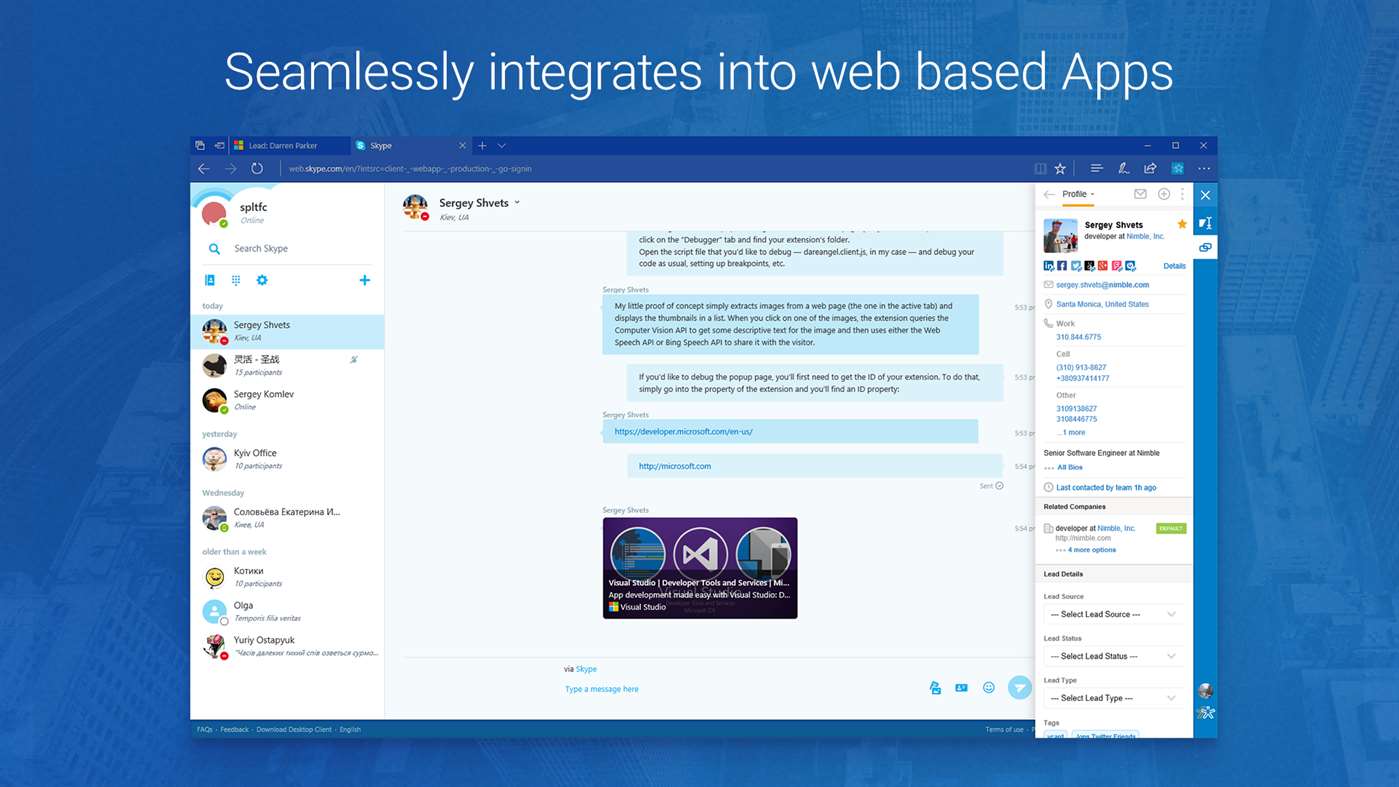Click the 'Download Desktop Client' footer link
The height and width of the screenshot is (787, 1399).
pyautogui.click(x=294, y=730)
